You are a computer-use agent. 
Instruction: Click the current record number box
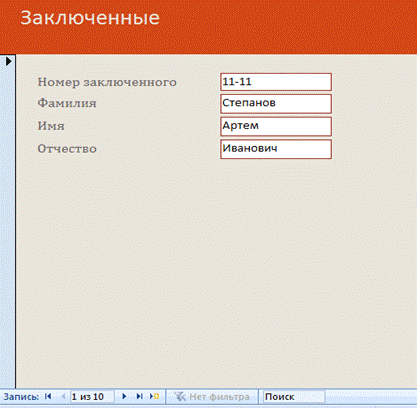(92, 397)
